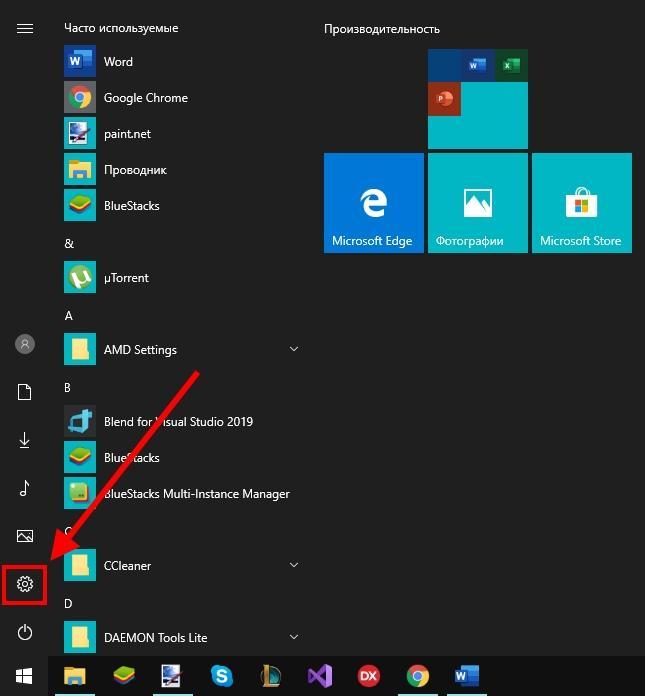Click the & letter group header
The image size is (645, 696).
click(x=69, y=243)
